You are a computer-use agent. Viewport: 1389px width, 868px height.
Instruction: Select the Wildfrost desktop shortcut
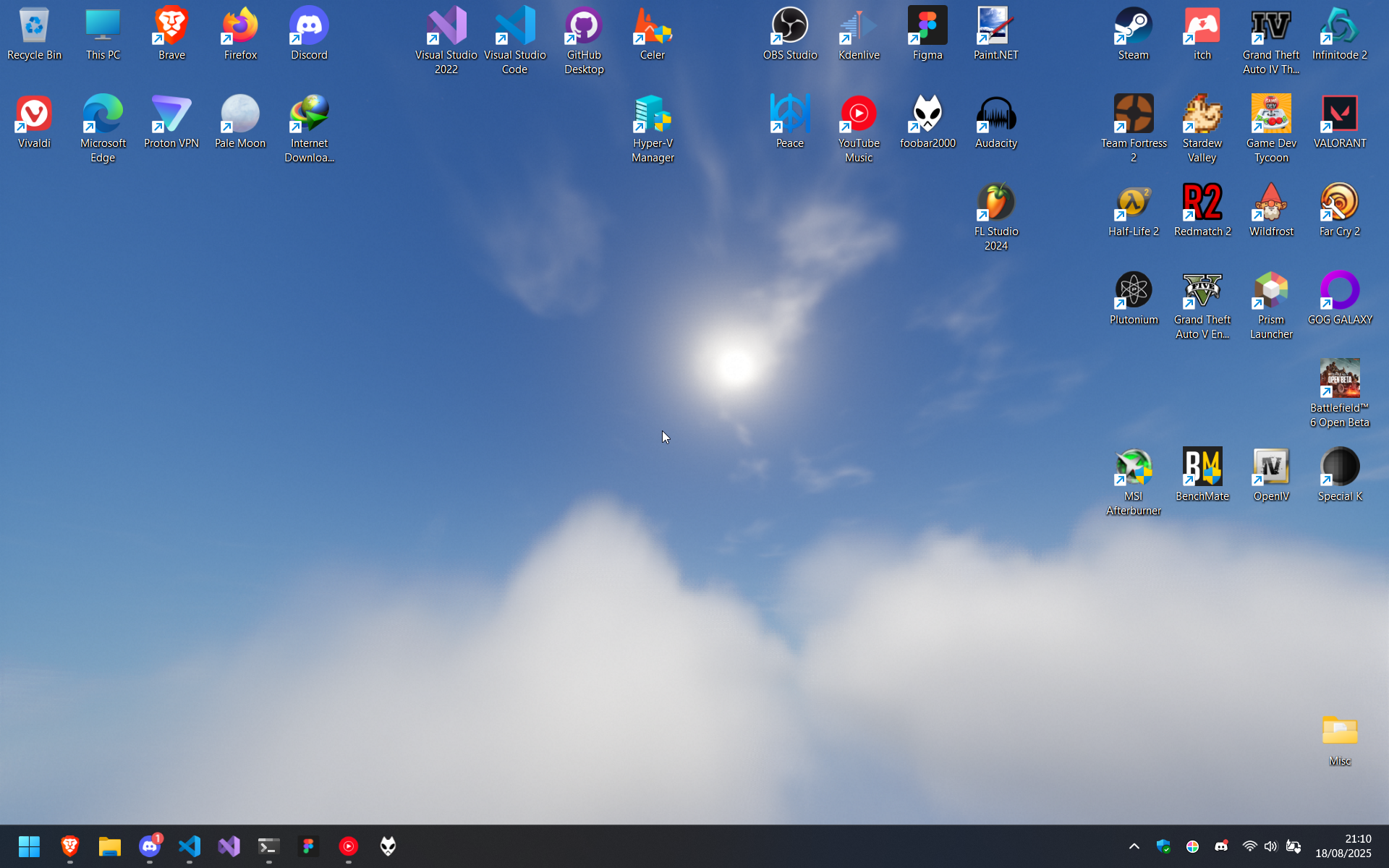[x=1271, y=210]
